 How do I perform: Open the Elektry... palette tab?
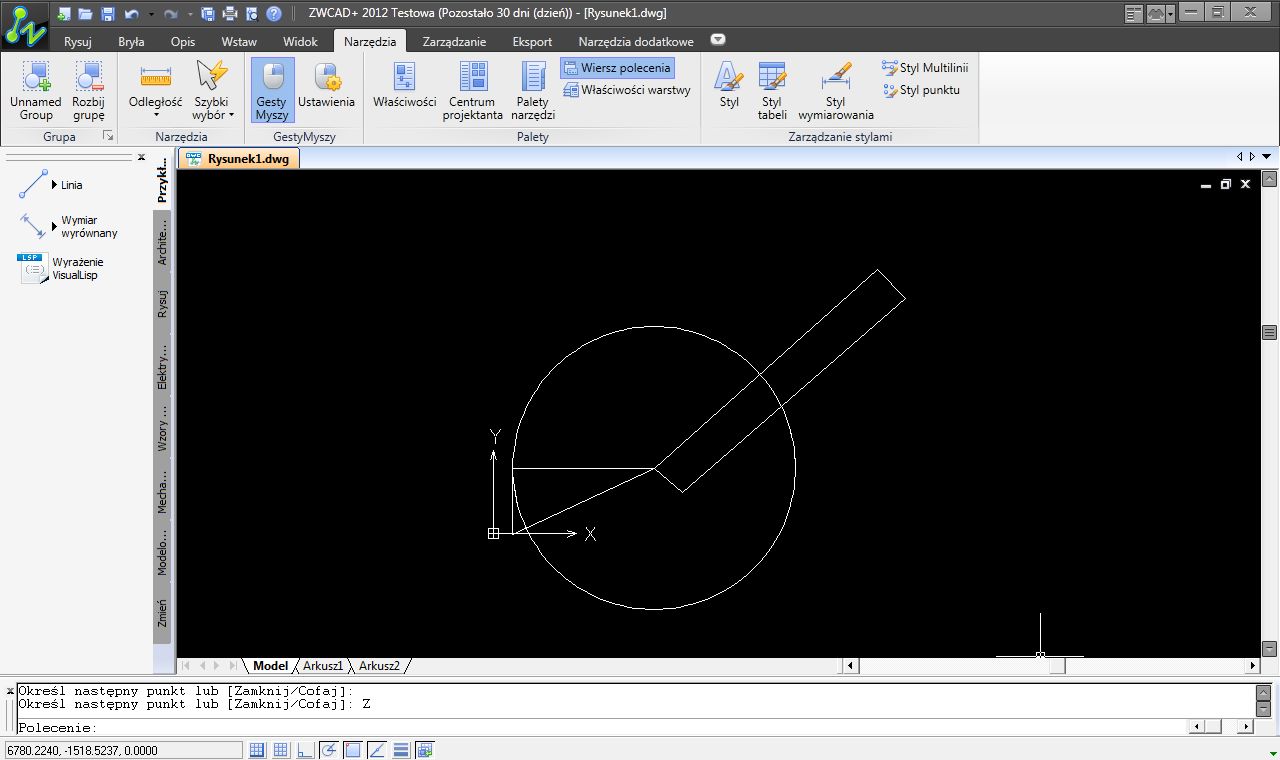pyautogui.click(x=163, y=365)
